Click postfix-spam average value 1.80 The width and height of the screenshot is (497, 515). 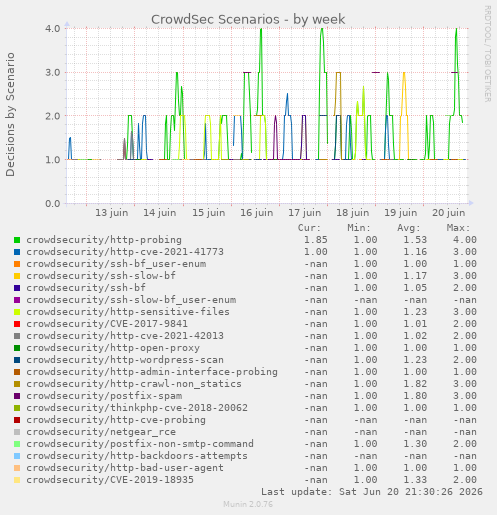(x=415, y=396)
